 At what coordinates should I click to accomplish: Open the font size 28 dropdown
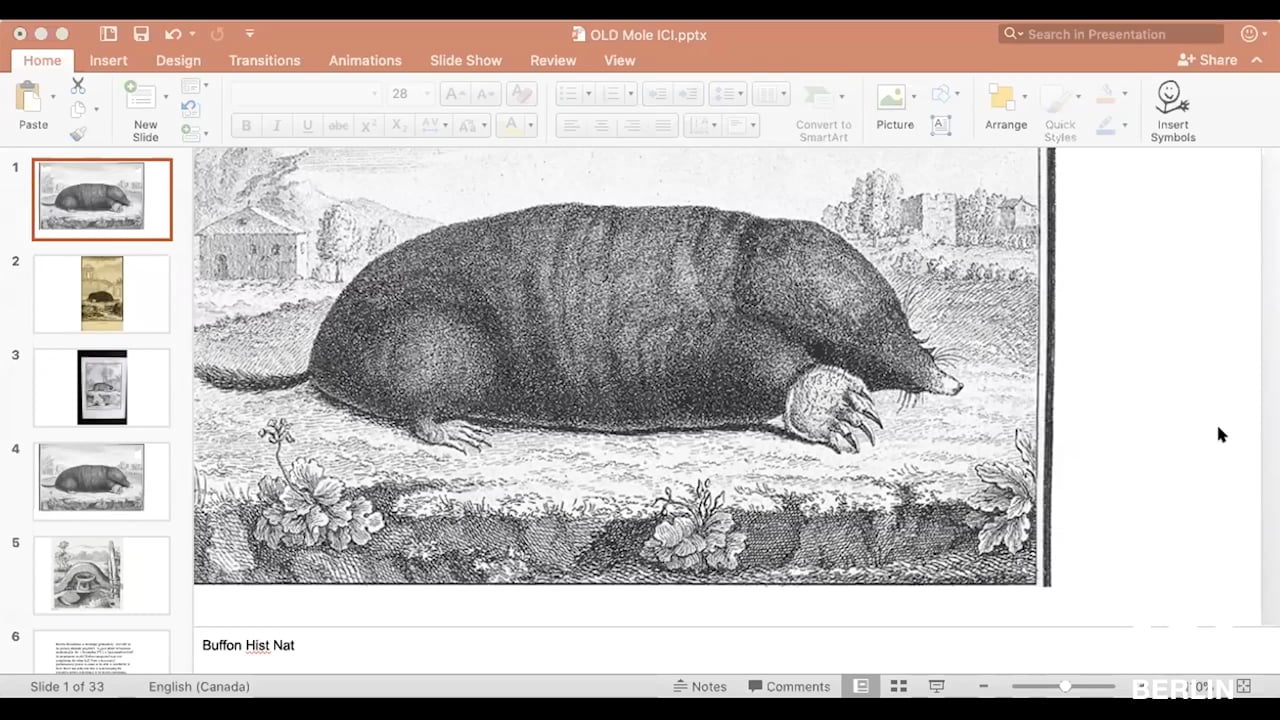pyautogui.click(x=428, y=94)
